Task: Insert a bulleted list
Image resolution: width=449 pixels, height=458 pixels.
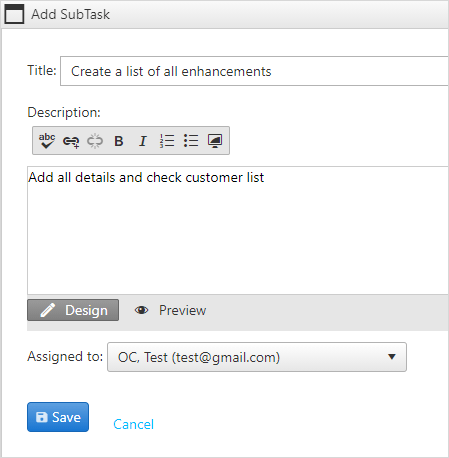Action: point(191,141)
